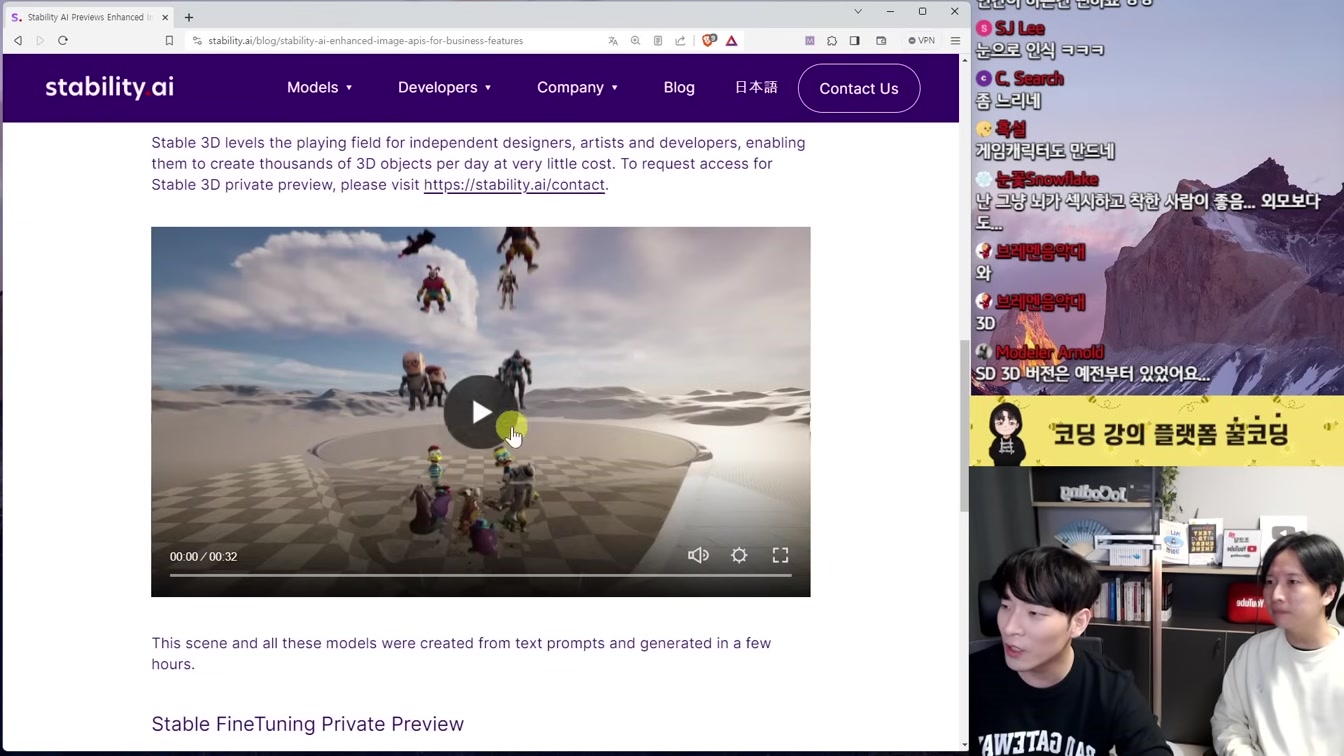Expand the Developers navigation menu

pyautogui.click(x=445, y=87)
